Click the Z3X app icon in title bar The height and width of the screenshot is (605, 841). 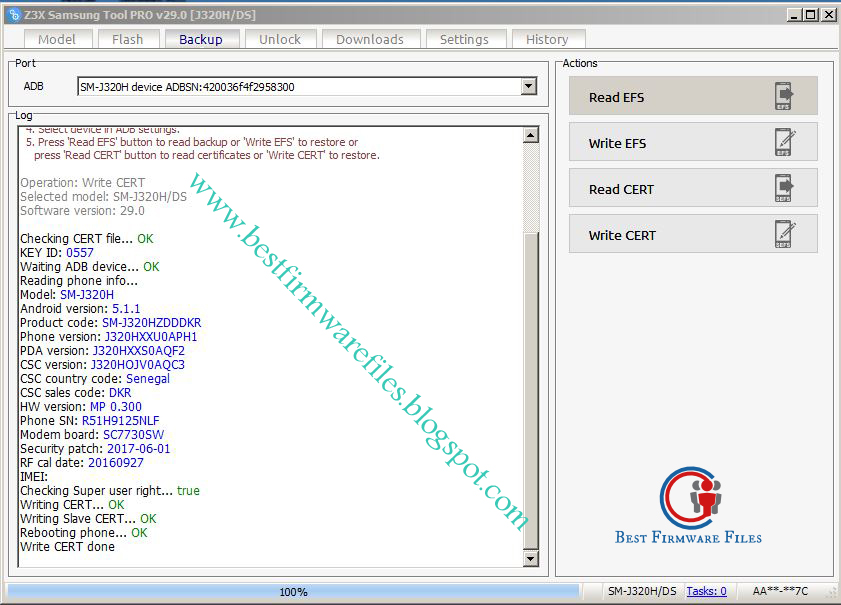(14, 15)
